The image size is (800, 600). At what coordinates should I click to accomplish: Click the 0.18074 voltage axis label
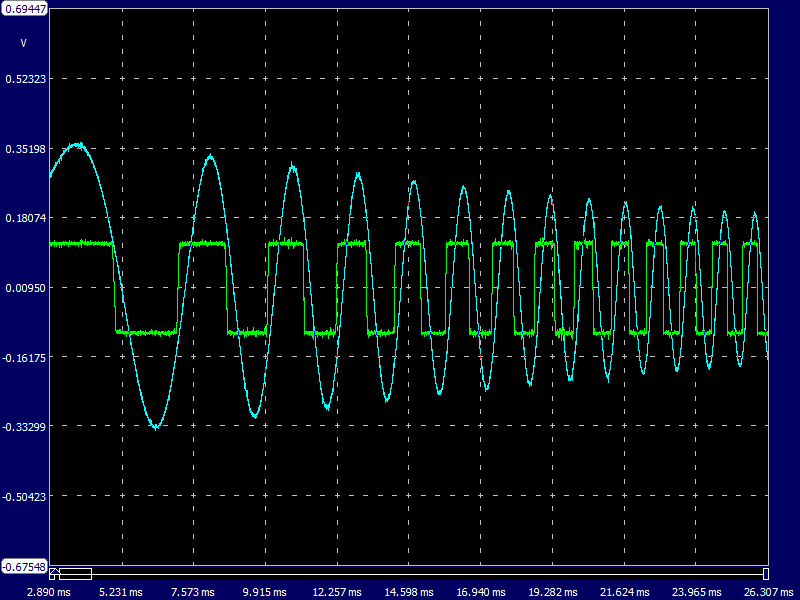(x=26, y=218)
